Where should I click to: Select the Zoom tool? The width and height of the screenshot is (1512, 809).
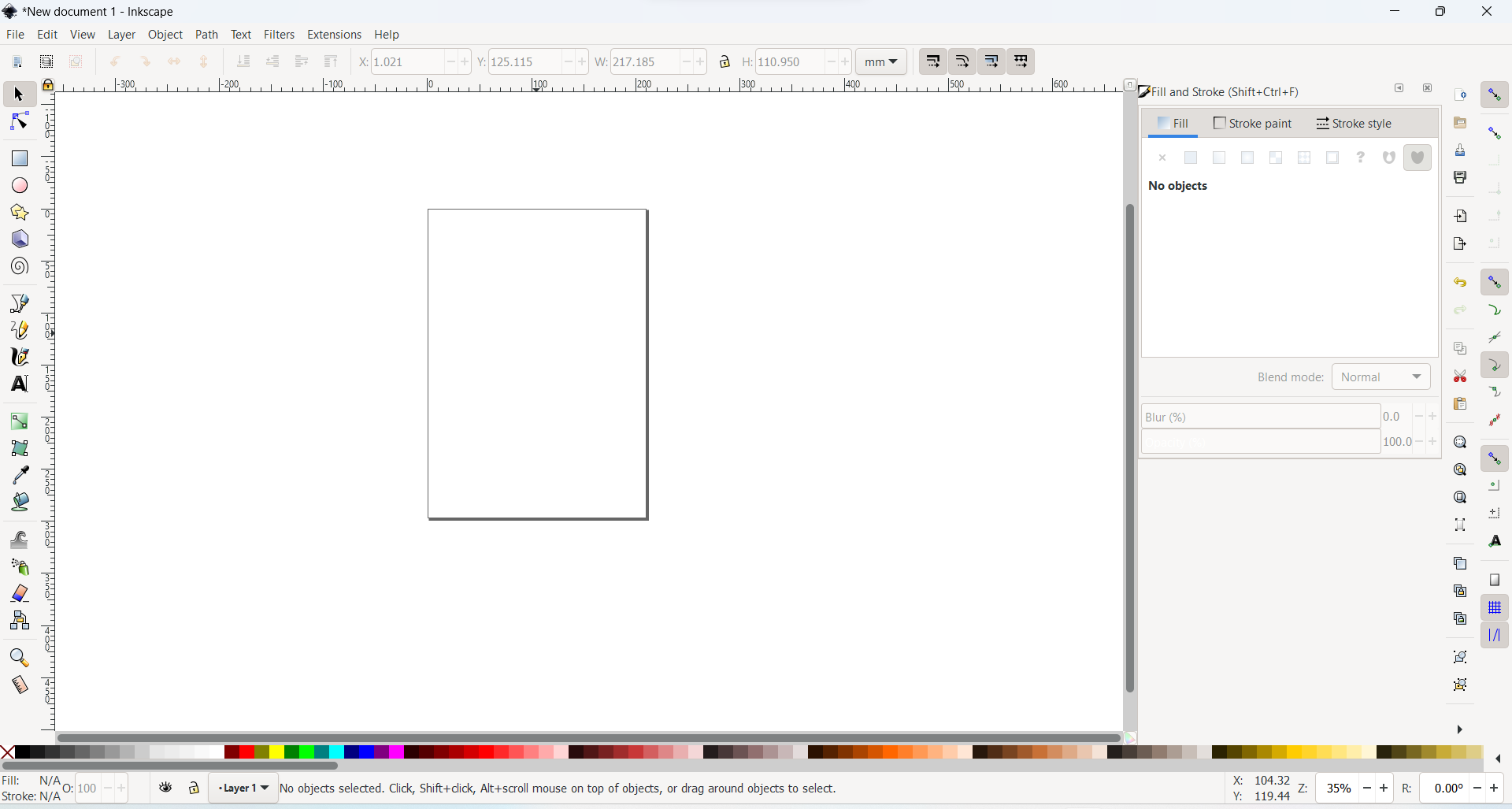tap(18, 658)
